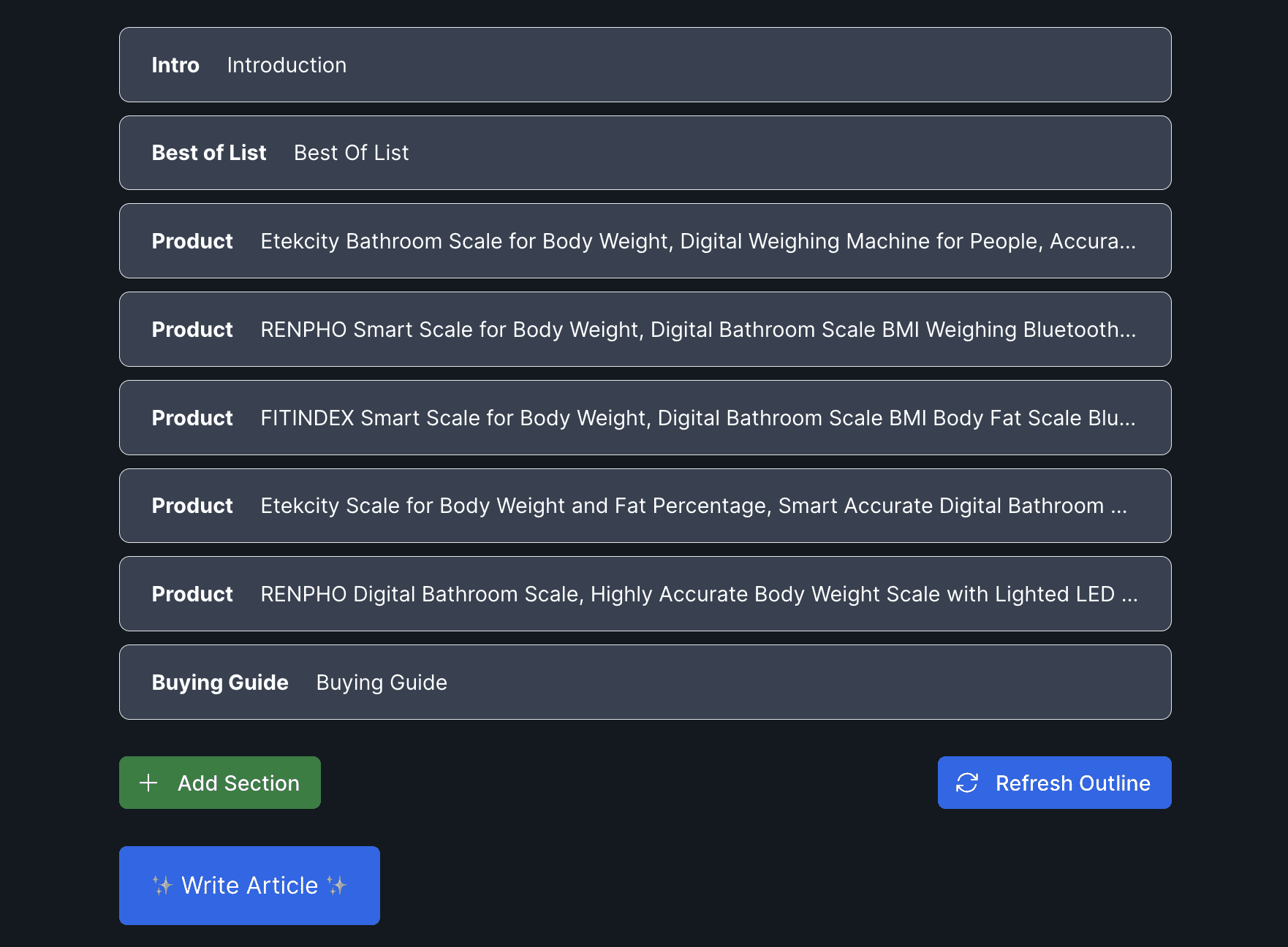The width and height of the screenshot is (1288, 947).
Task: Click the bold 'Buying Guide' label
Action: click(x=220, y=682)
